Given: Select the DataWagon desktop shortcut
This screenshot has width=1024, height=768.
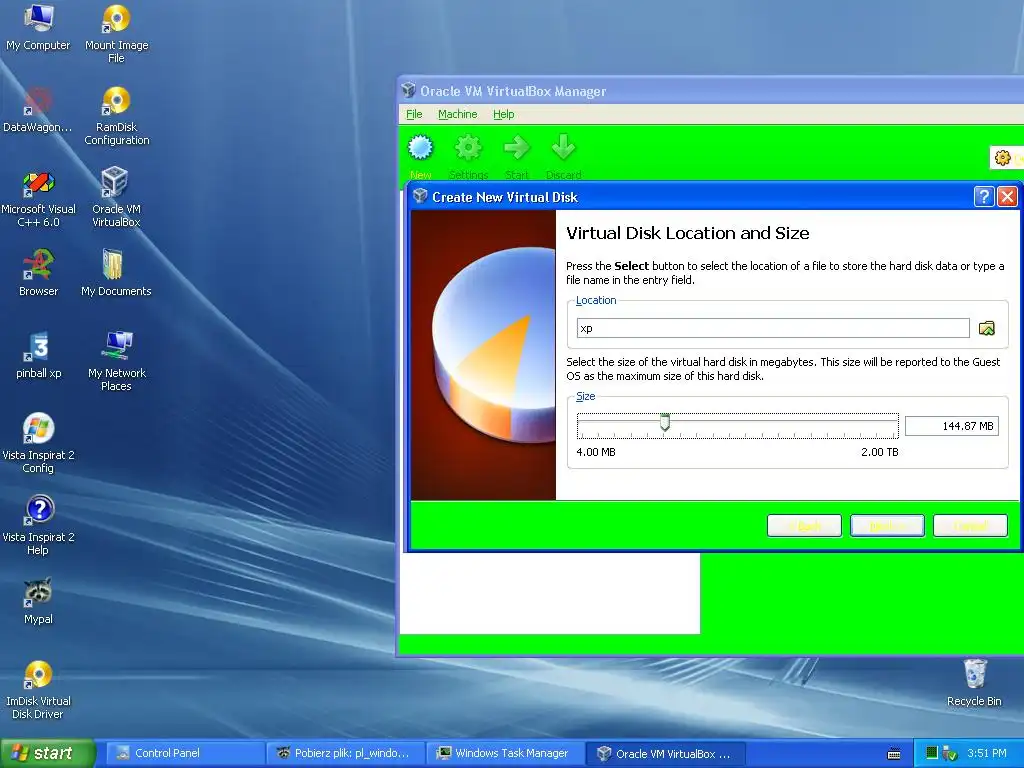Looking at the screenshot, I should point(38,110).
